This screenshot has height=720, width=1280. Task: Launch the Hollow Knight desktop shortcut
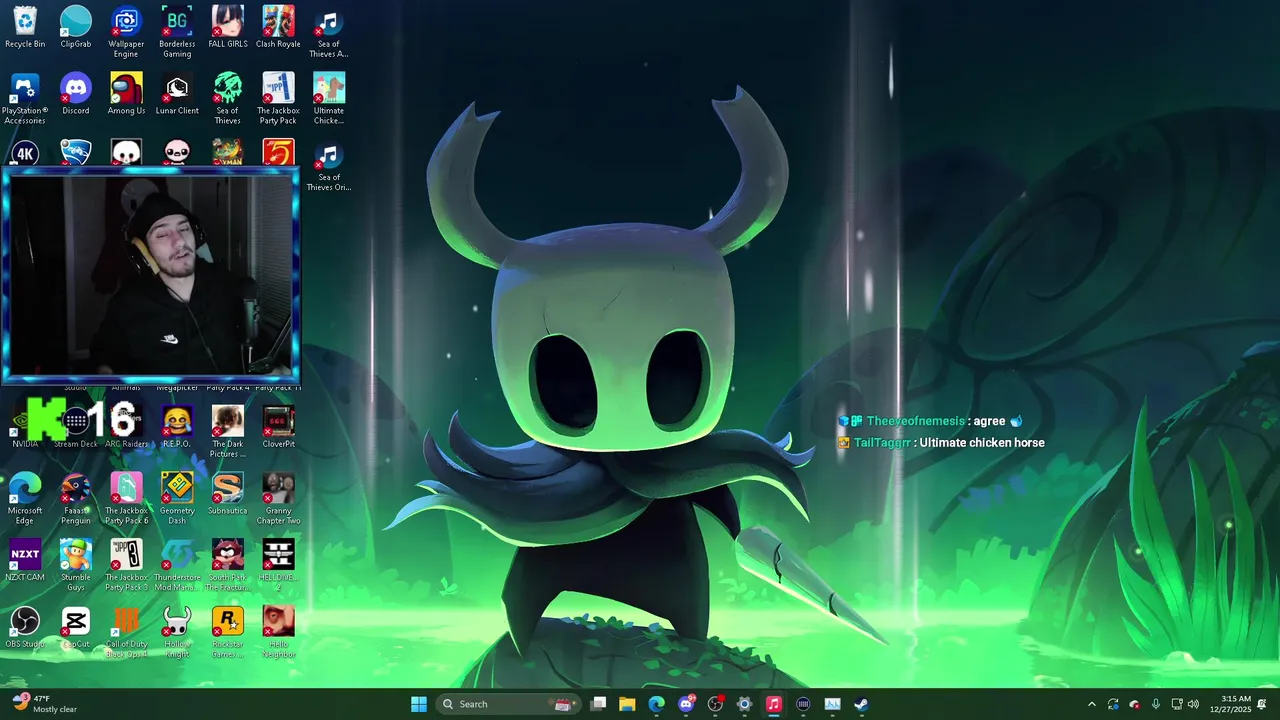pyautogui.click(x=177, y=633)
